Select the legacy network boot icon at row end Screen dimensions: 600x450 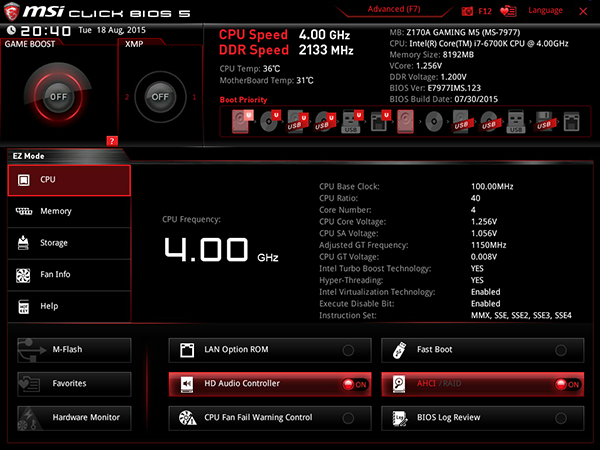[571, 122]
